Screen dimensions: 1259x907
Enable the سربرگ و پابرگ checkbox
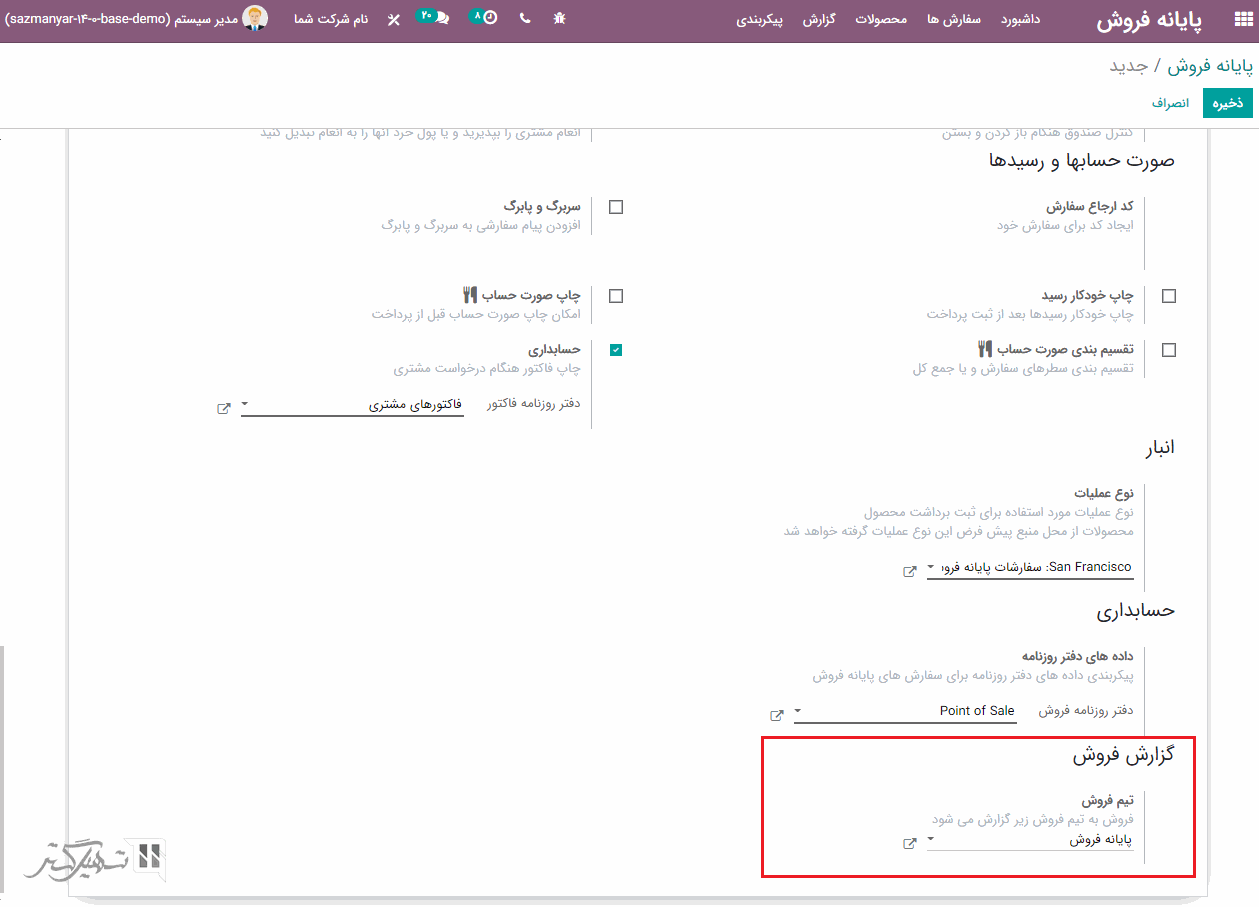[x=616, y=207]
